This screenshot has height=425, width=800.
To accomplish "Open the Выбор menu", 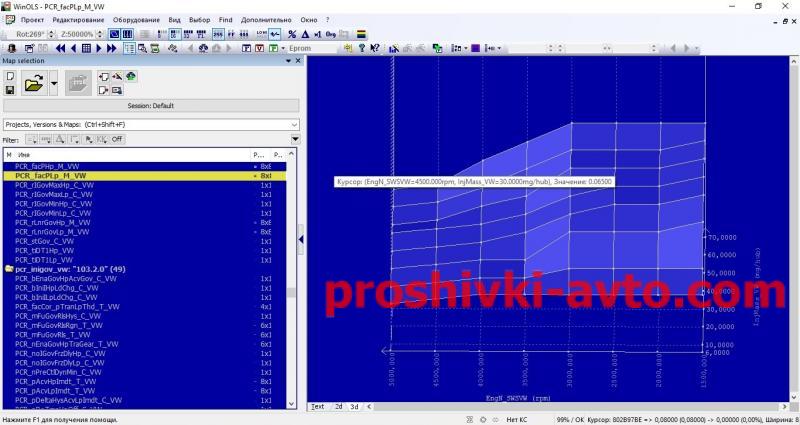I will pyautogui.click(x=199, y=20).
